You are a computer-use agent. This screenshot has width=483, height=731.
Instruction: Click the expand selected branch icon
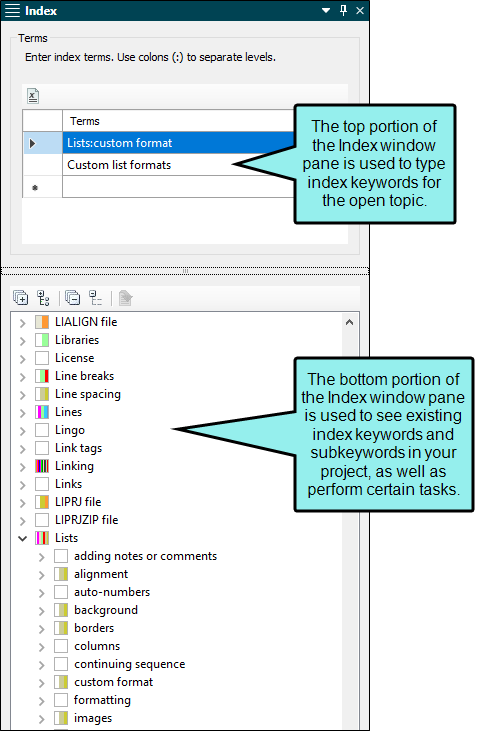pyautogui.click(x=43, y=297)
